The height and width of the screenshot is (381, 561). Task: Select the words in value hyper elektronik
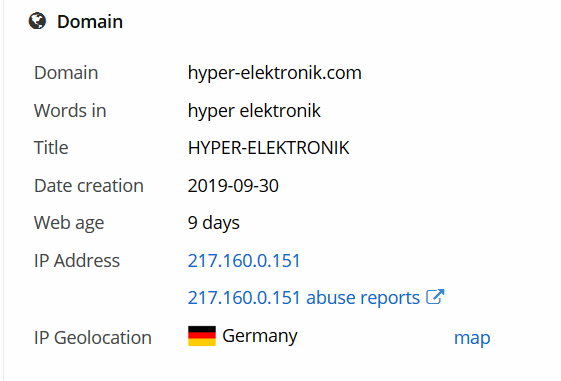pyautogui.click(x=254, y=111)
